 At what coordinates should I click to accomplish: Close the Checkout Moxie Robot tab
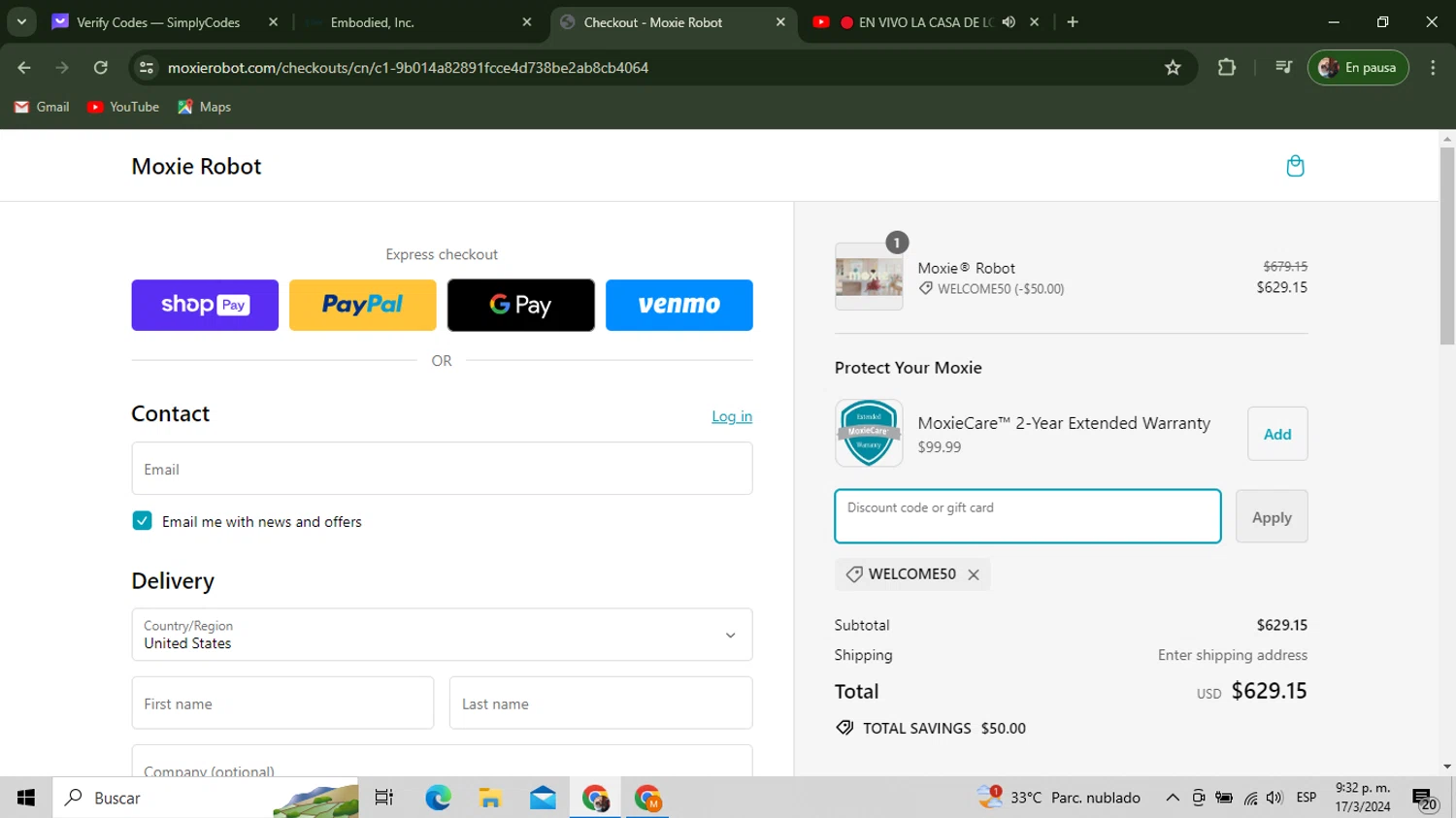[780, 21]
